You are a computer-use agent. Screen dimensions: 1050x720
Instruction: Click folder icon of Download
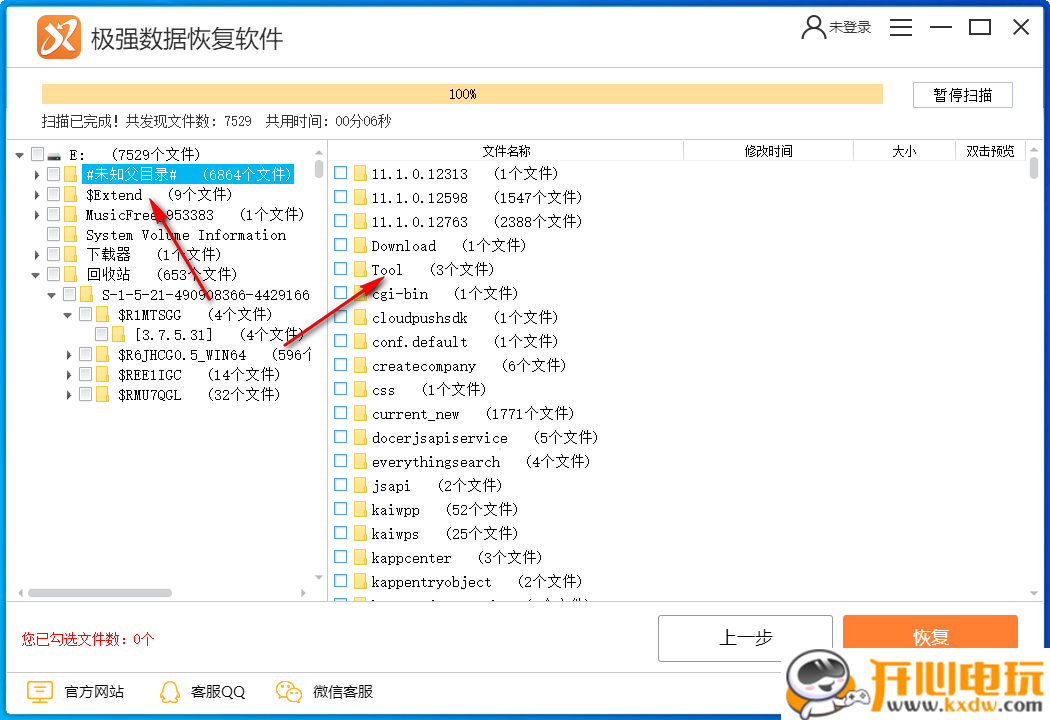(x=360, y=245)
